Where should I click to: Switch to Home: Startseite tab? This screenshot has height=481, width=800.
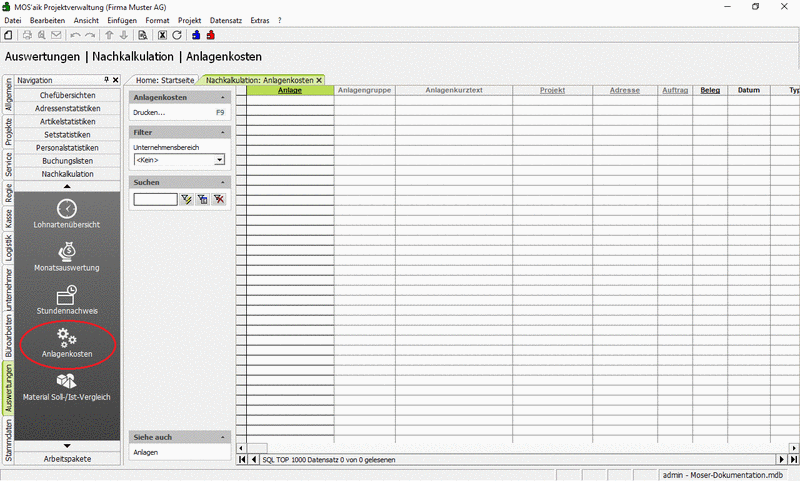pos(165,80)
